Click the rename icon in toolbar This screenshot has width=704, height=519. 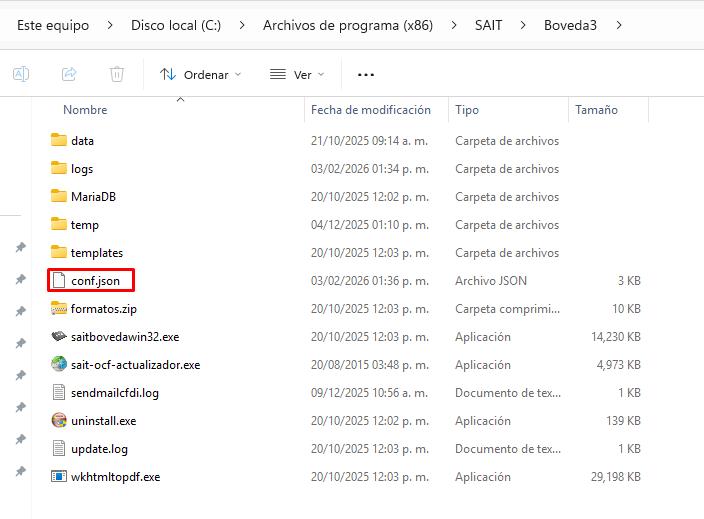click(x=21, y=74)
